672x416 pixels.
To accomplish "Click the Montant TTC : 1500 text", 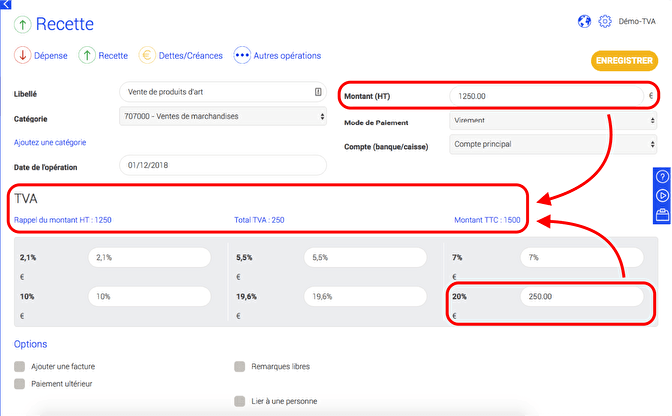I will point(487,220).
